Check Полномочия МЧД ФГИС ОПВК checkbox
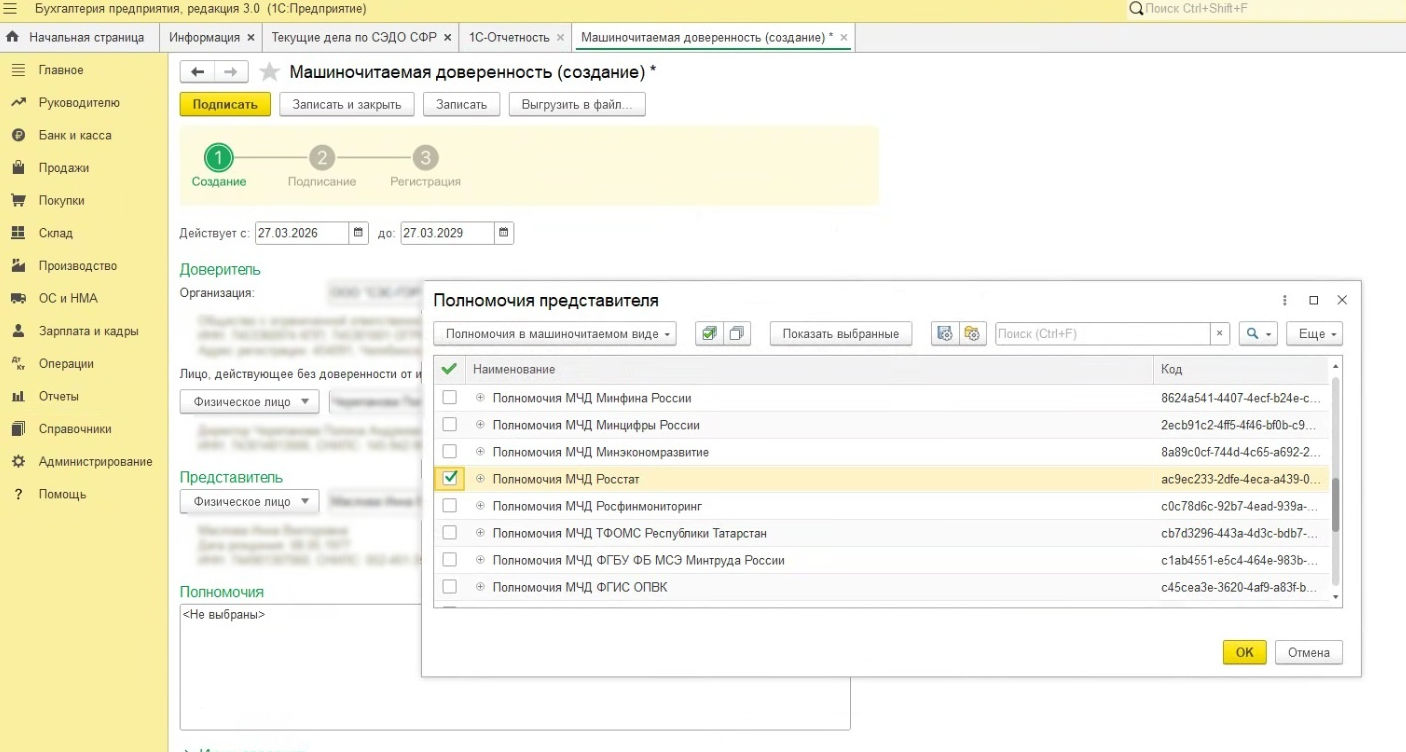1406x752 pixels. (450, 587)
